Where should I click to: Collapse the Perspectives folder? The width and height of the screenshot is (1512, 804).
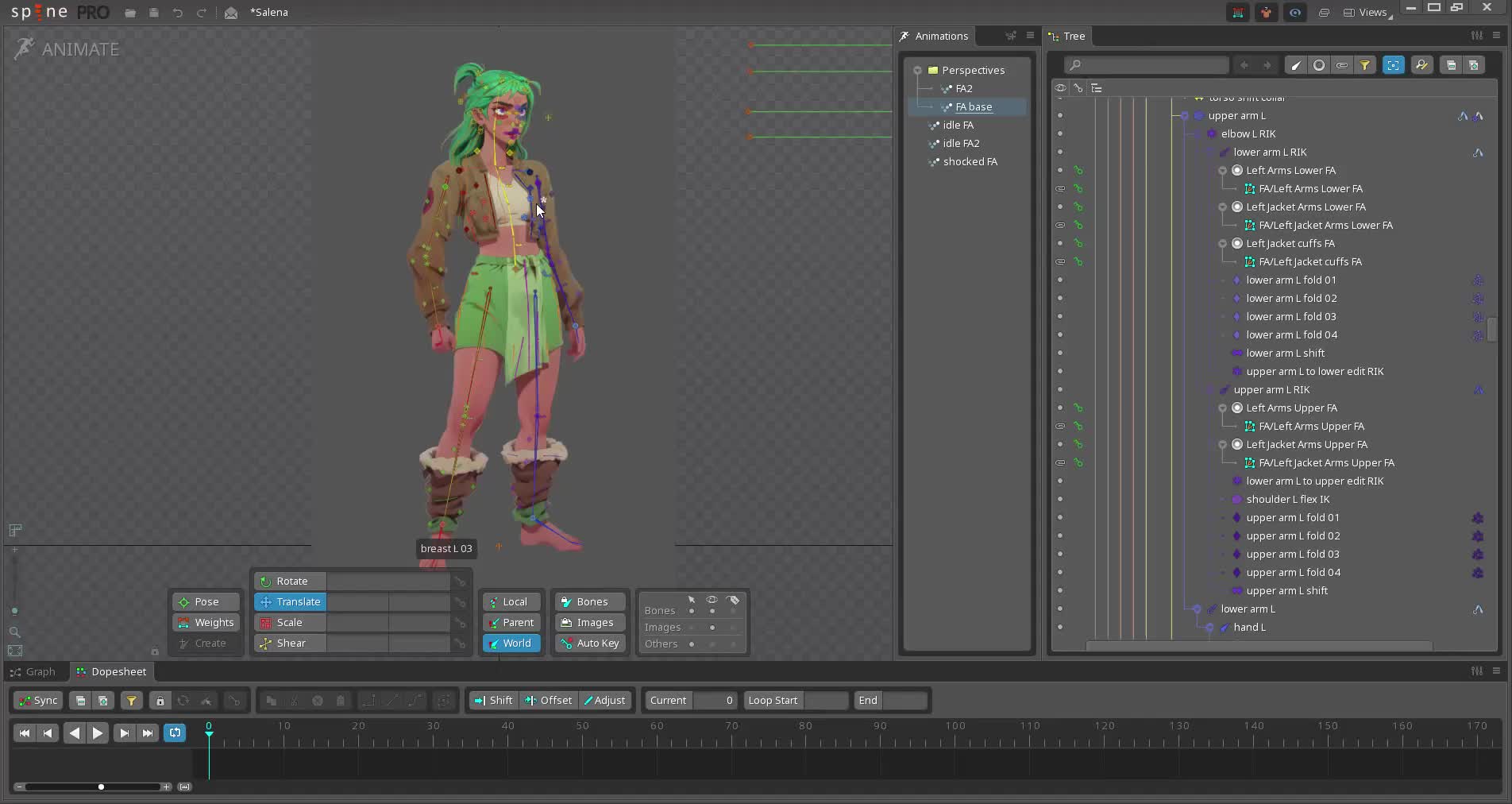click(917, 71)
